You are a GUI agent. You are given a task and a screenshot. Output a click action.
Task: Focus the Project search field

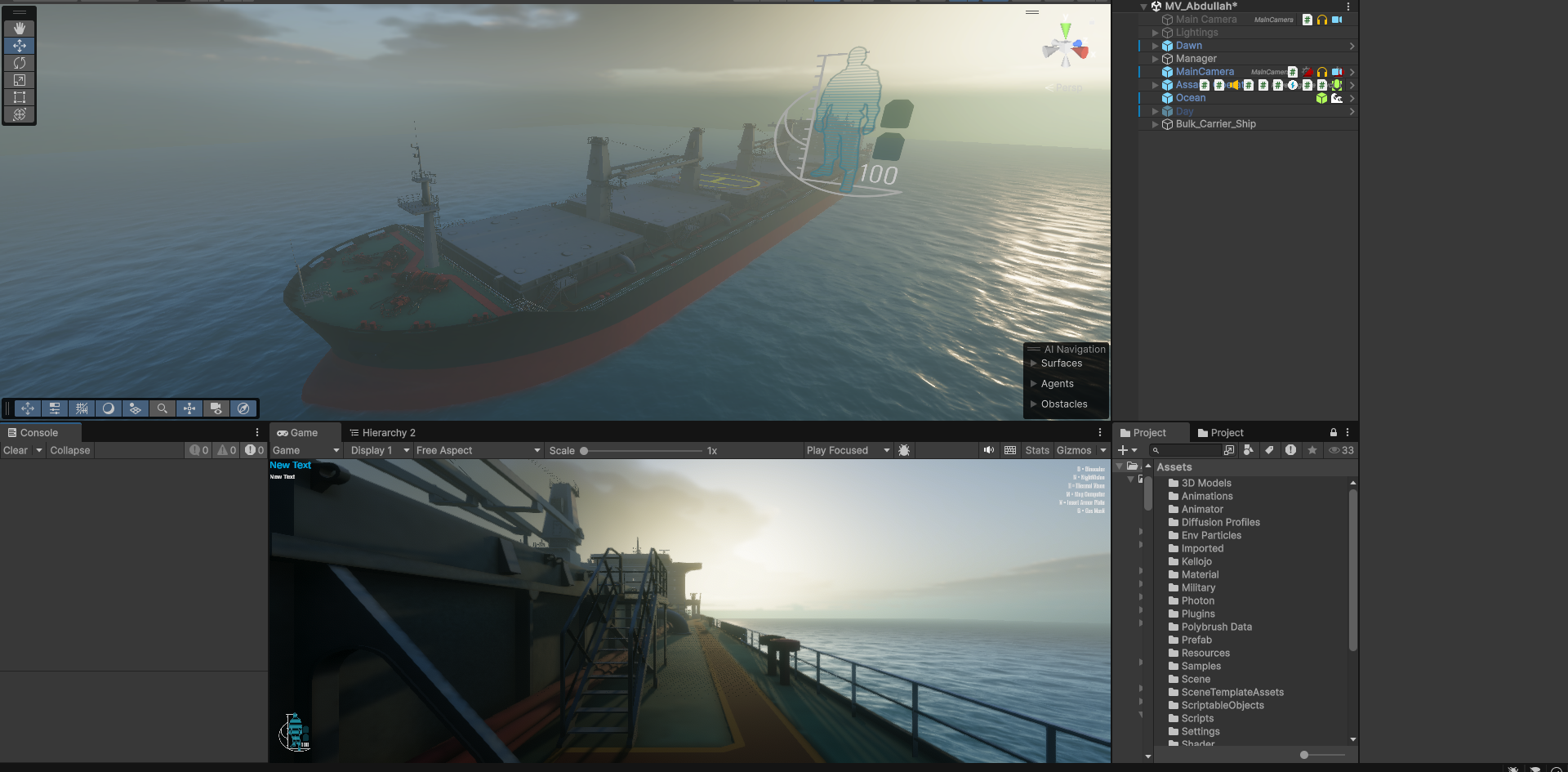(x=1186, y=450)
